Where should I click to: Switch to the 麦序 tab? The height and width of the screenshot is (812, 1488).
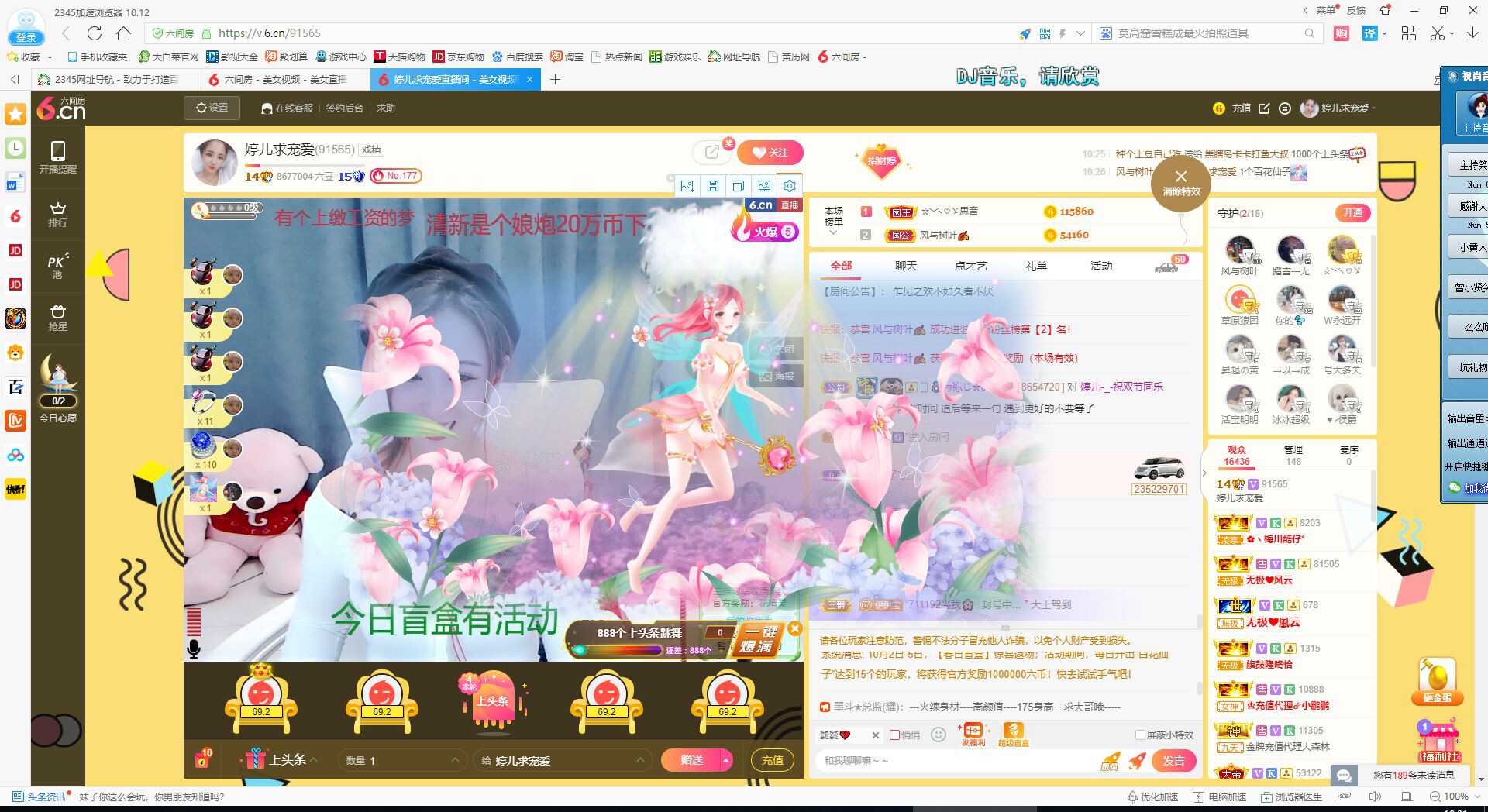point(1349,456)
